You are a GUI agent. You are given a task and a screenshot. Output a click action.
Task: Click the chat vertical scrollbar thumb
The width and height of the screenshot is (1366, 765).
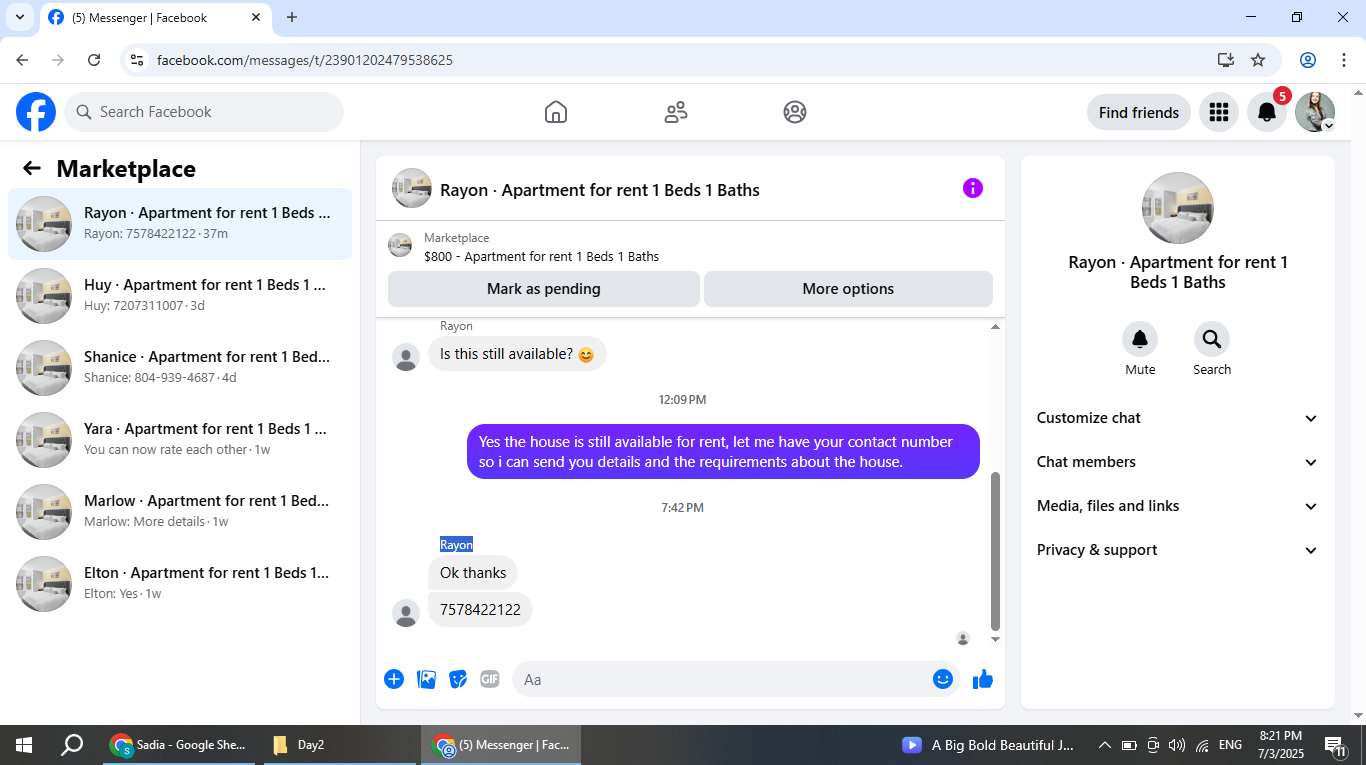pos(995,551)
